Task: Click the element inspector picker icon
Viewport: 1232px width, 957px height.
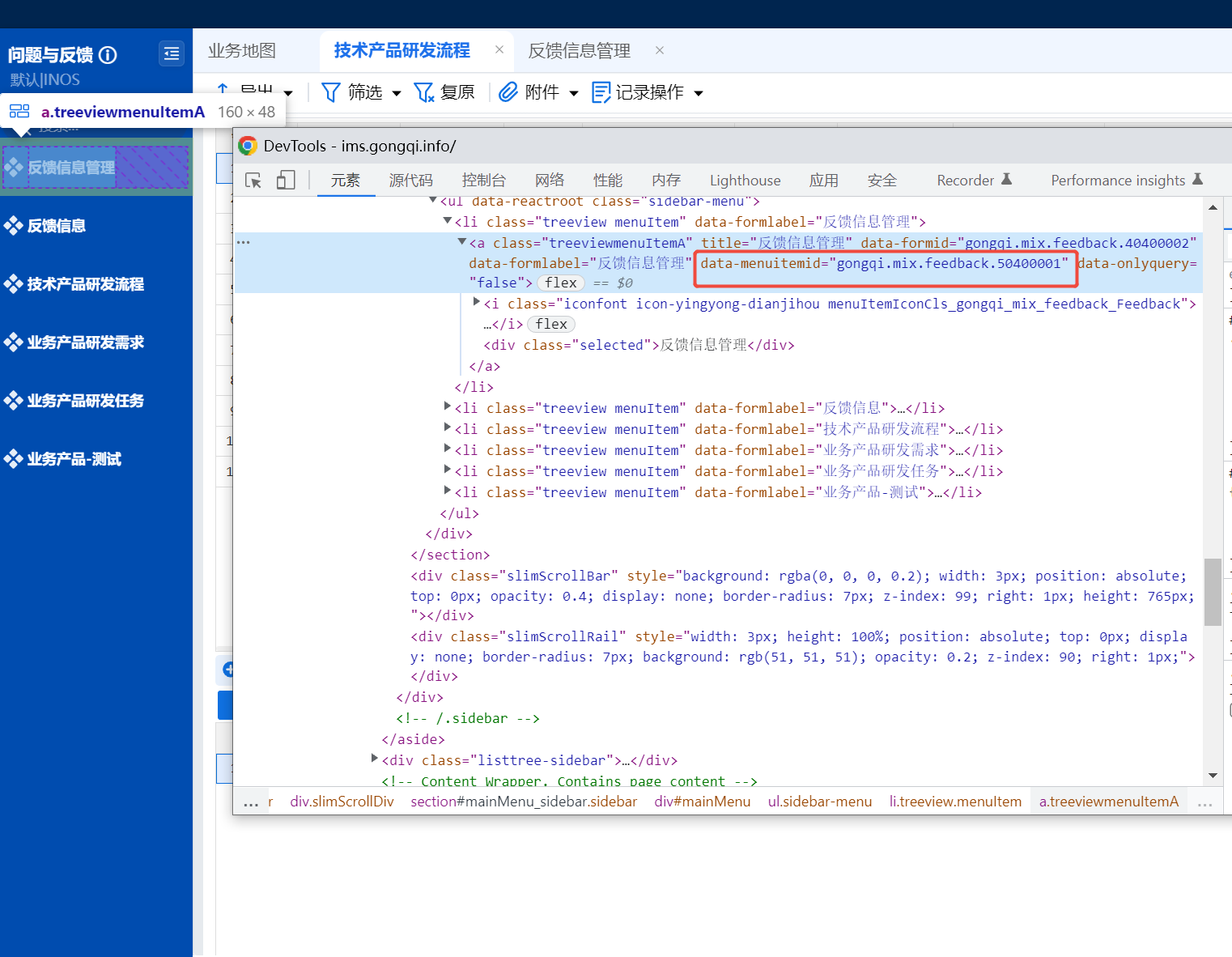Action: coord(253,181)
